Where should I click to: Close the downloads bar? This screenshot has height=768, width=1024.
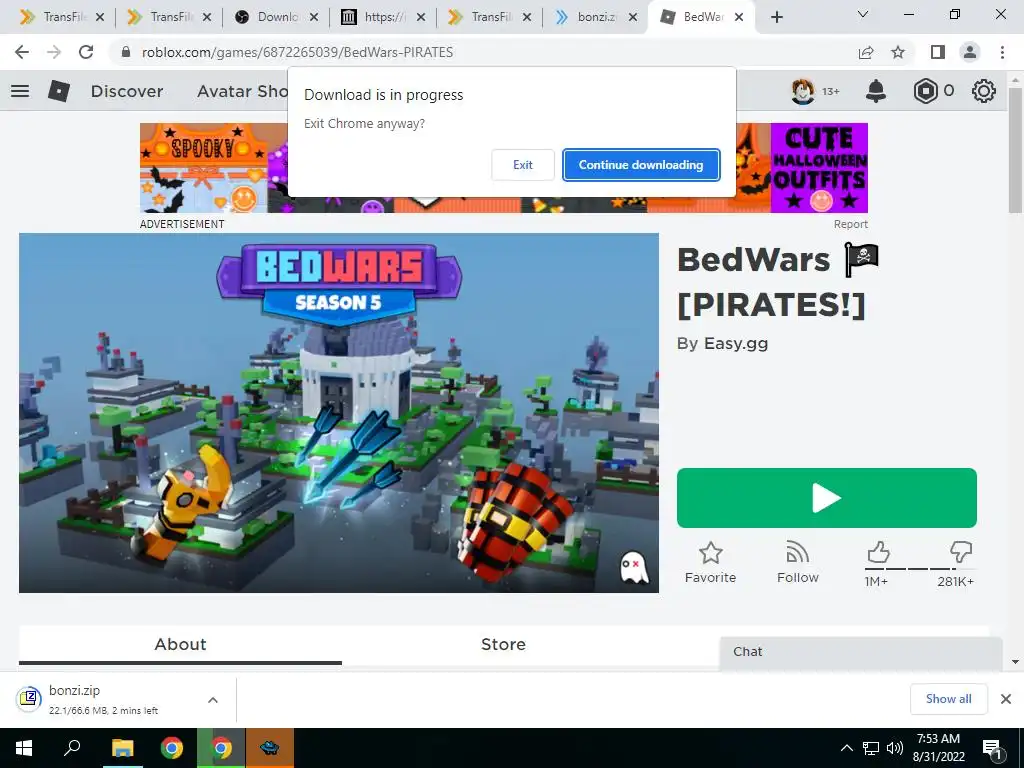click(1006, 699)
